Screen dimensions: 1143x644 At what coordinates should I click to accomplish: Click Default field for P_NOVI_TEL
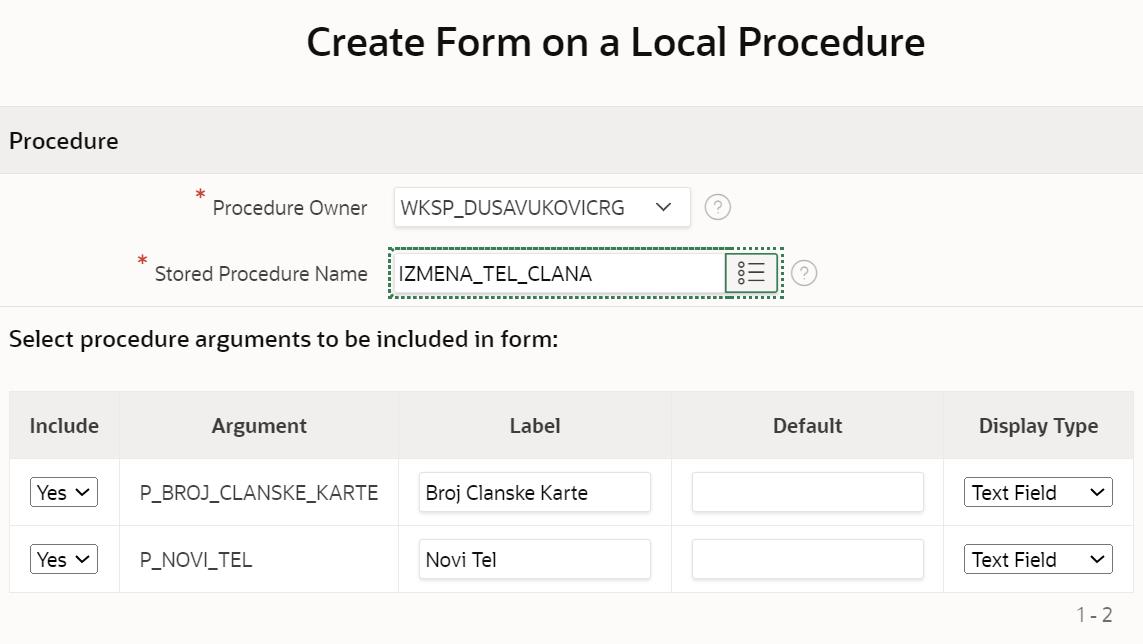point(807,559)
